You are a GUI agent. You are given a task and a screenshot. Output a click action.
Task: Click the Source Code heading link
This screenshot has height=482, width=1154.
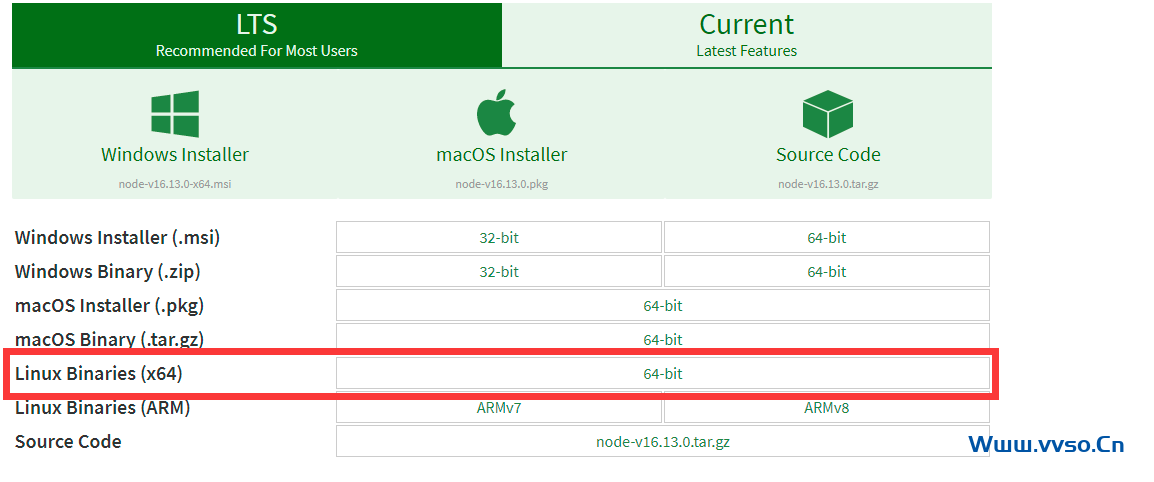coord(828,155)
